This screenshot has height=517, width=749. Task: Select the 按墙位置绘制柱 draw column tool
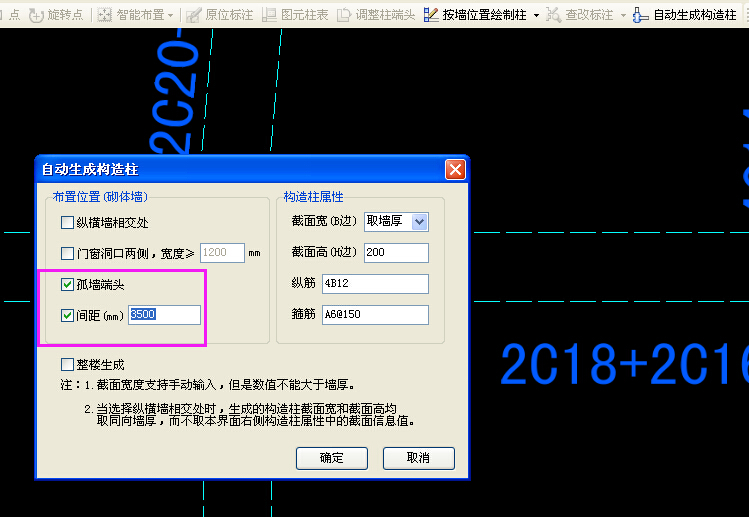(475, 15)
